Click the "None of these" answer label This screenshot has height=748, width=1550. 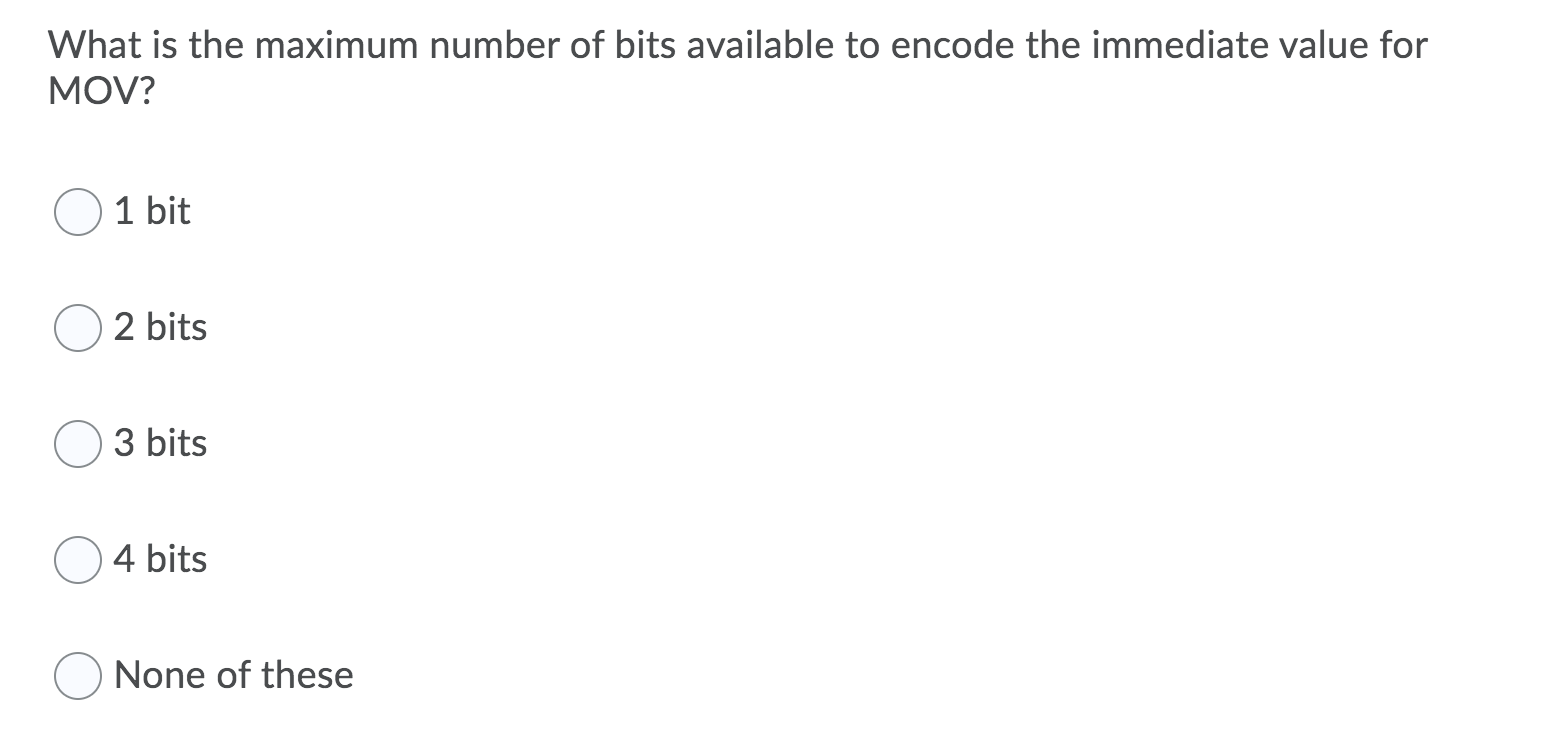tap(233, 675)
